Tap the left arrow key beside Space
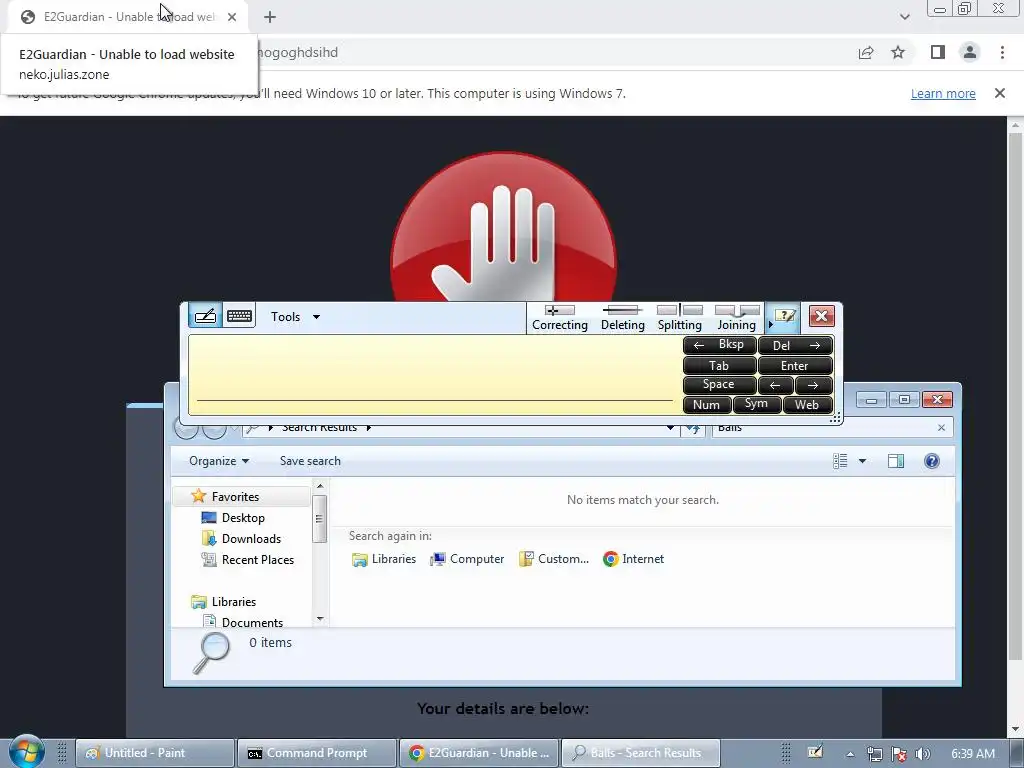Screen dimensions: 1024x768 (x=775, y=385)
